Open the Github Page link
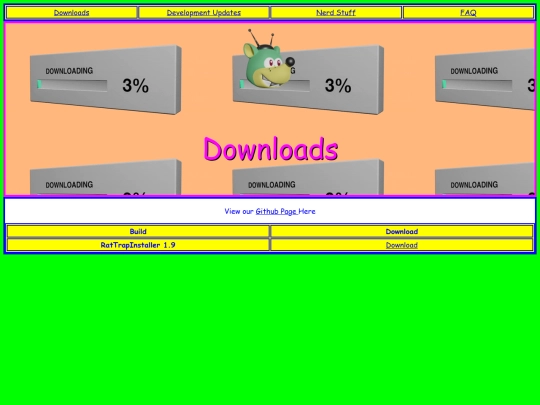 click(x=276, y=211)
